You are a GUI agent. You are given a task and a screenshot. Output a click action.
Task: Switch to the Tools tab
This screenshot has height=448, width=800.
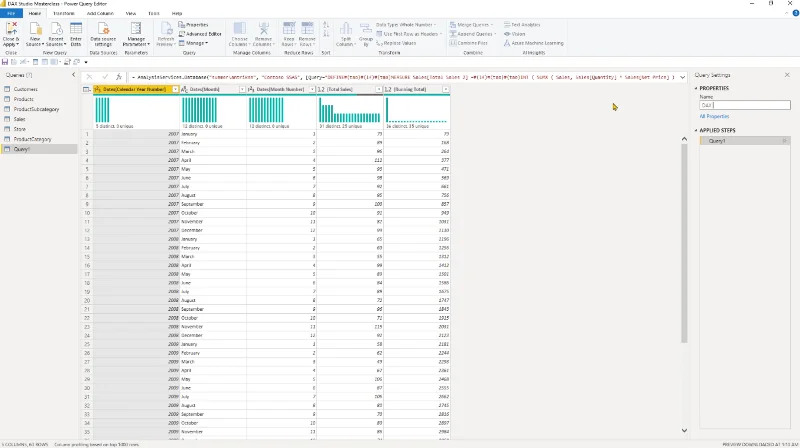(154, 13)
